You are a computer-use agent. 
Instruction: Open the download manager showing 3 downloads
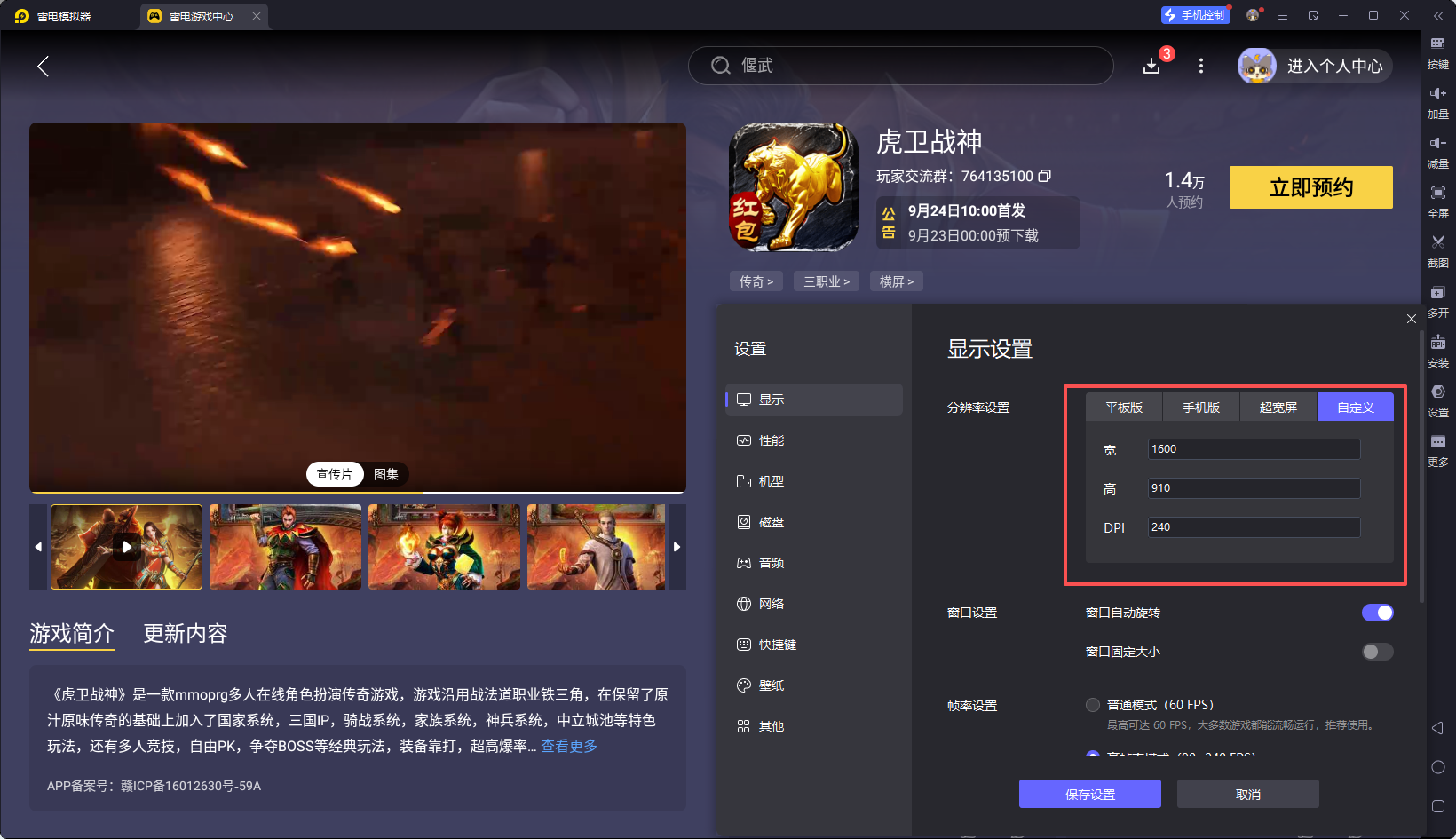coord(1151,65)
